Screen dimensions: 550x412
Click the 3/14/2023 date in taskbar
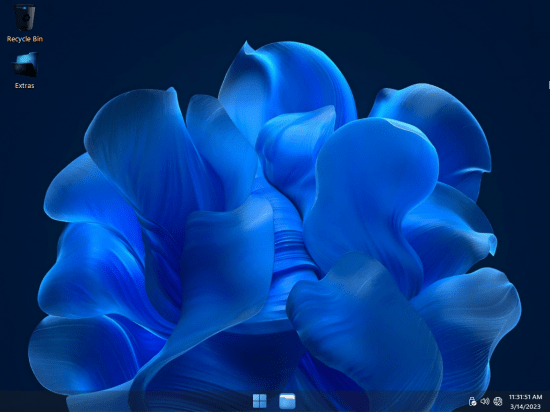525,406
